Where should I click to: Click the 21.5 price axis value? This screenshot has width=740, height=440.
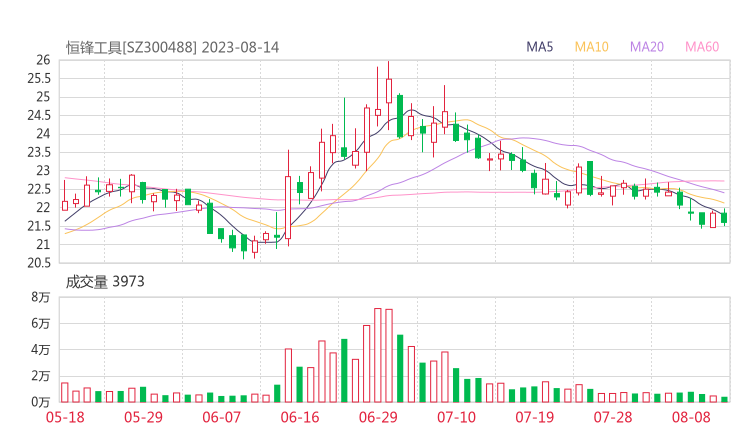pyautogui.click(x=39, y=226)
